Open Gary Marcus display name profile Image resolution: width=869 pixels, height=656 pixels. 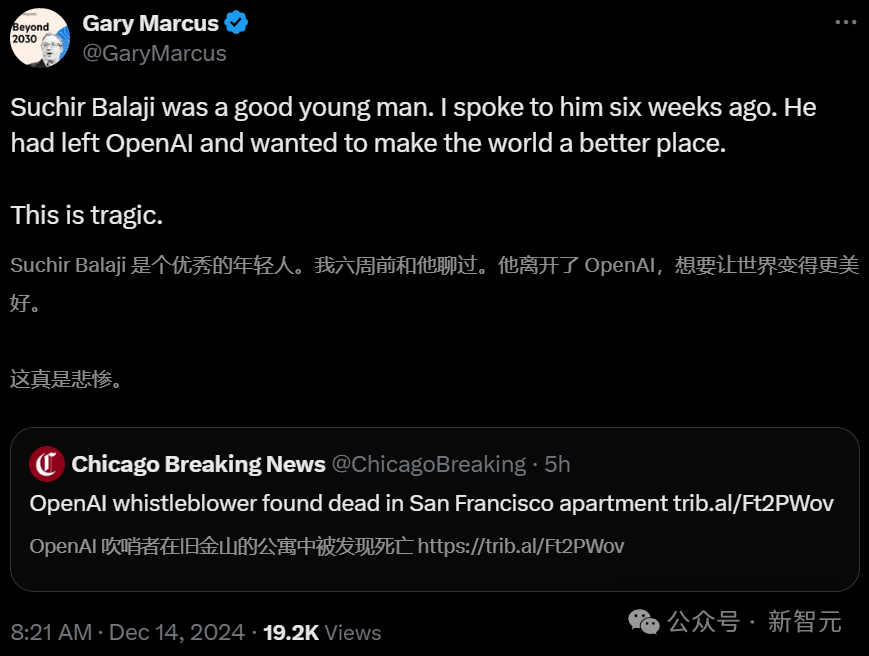152,23
